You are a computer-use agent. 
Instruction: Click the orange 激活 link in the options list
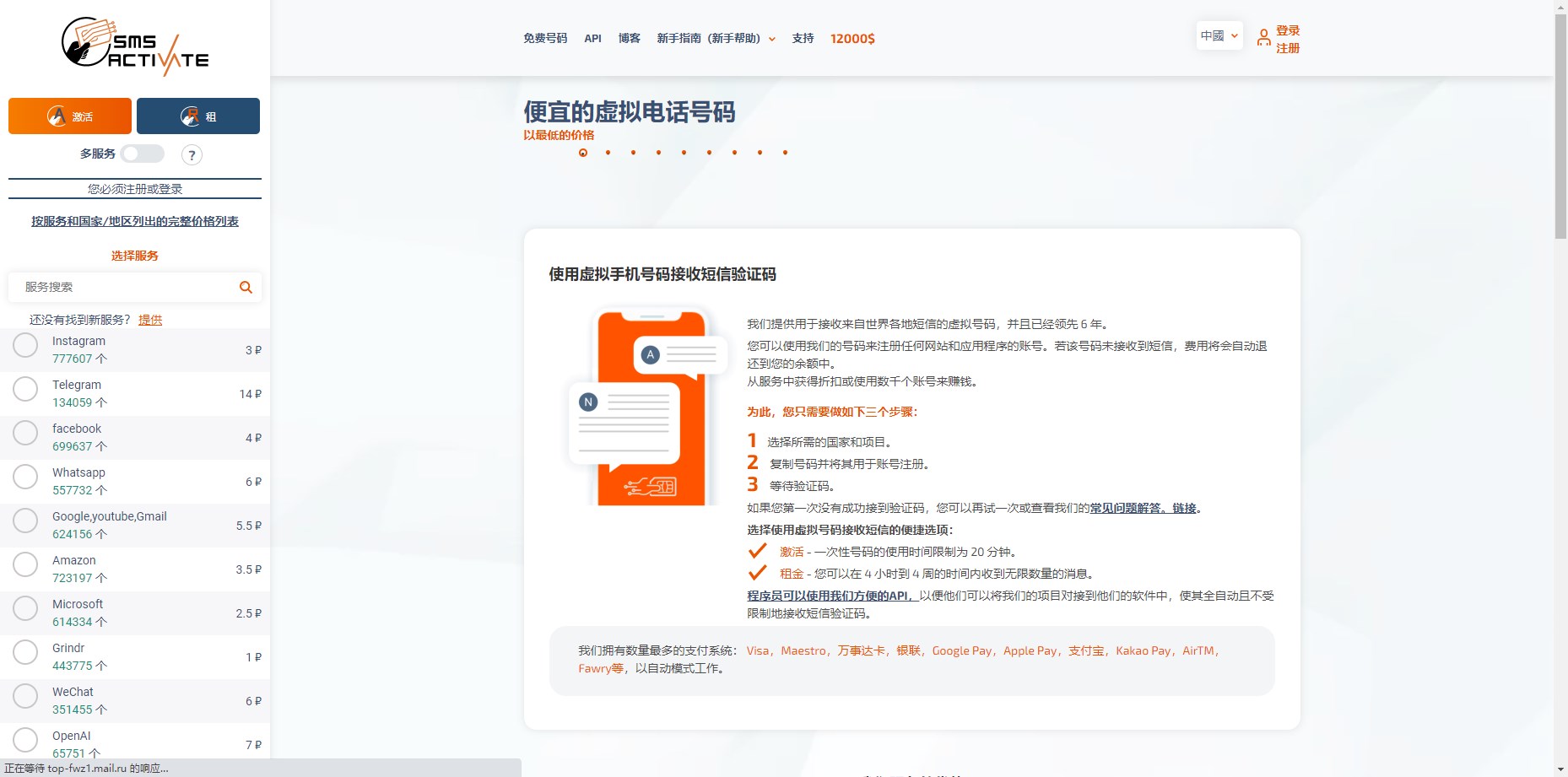pyautogui.click(x=792, y=552)
